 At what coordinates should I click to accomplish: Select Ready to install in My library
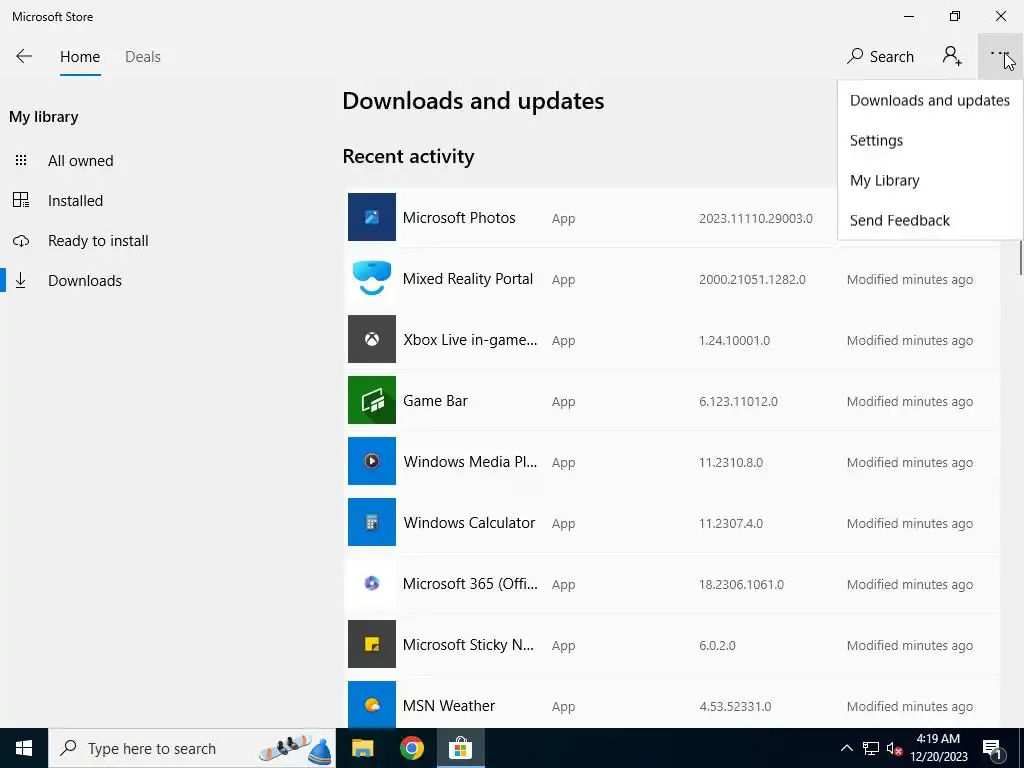point(98,241)
